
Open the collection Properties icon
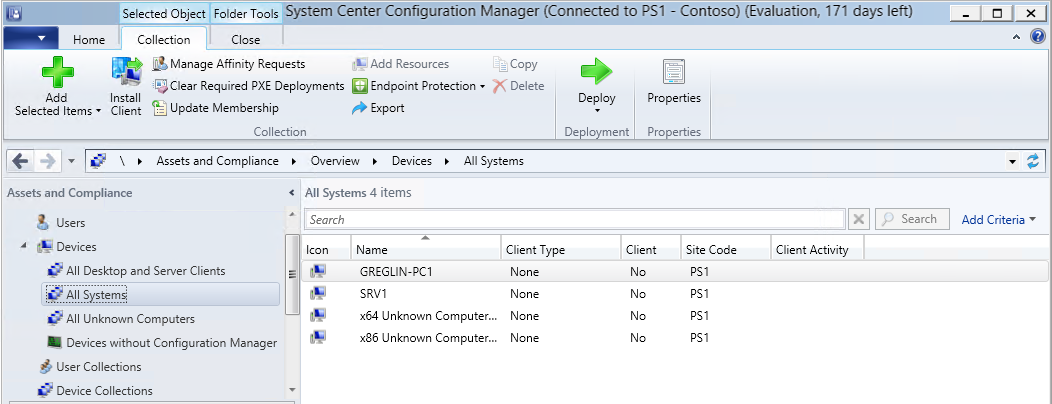(674, 72)
